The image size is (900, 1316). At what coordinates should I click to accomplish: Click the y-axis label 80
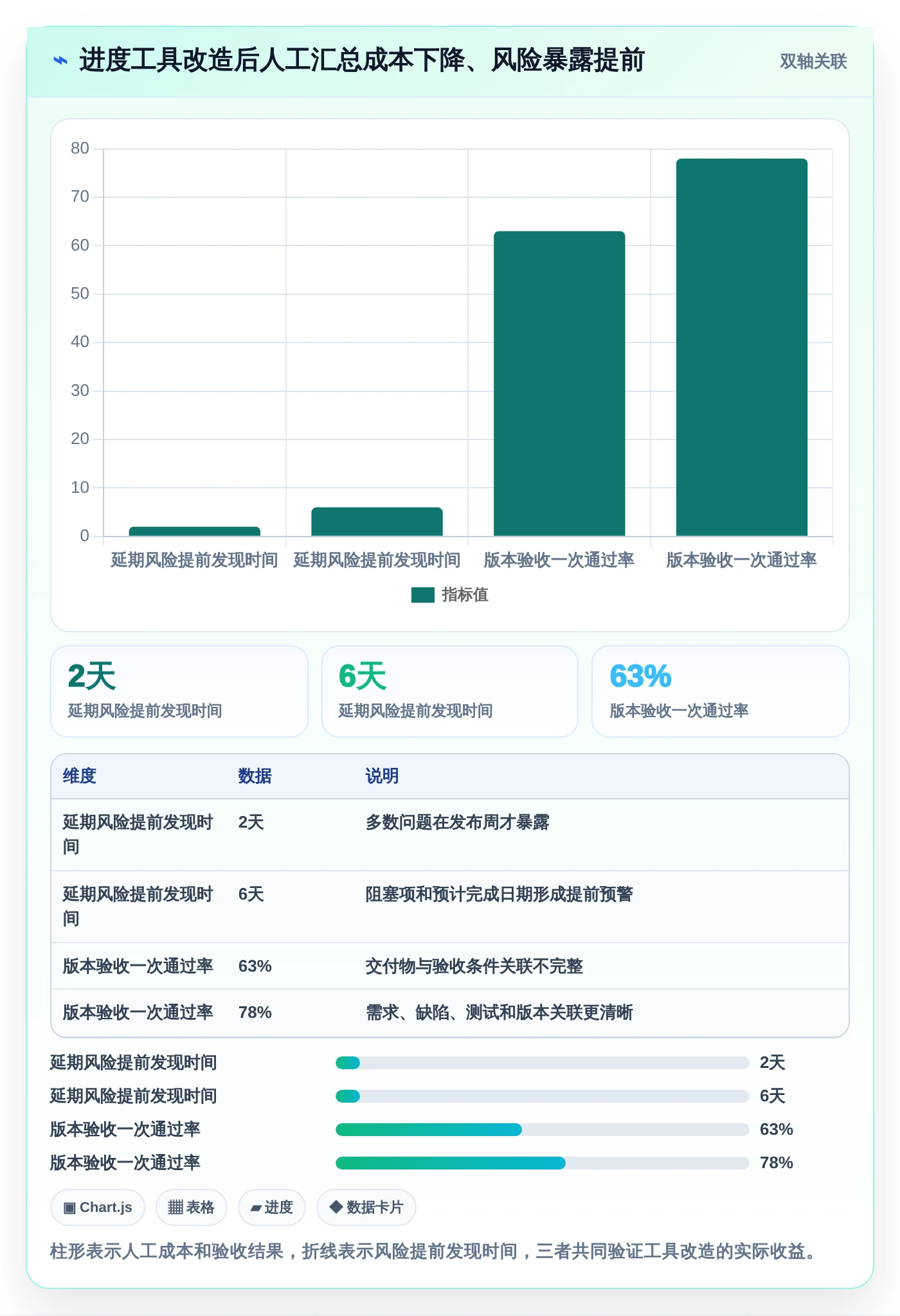click(x=80, y=148)
